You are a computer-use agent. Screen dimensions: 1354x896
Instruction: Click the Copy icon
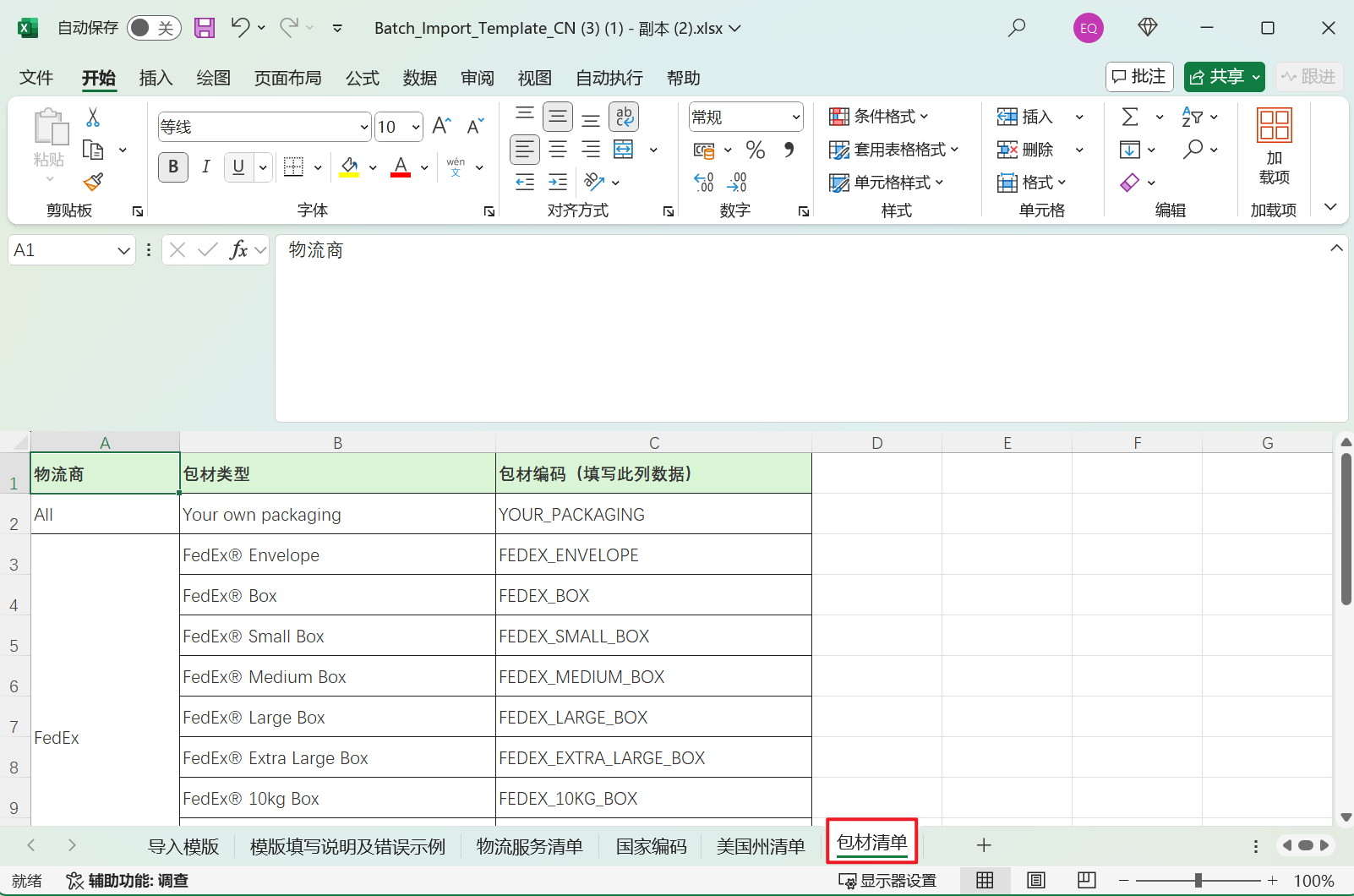point(93,150)
